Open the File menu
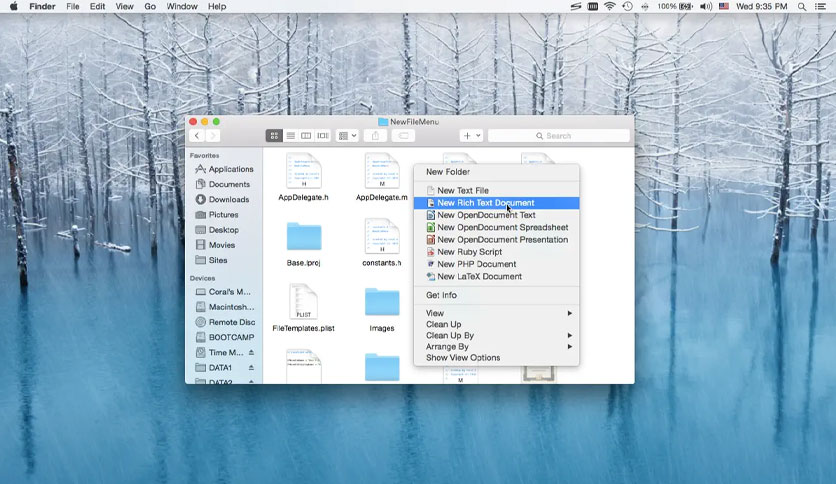This screenshot has width=836, height=484. point(73,6)
